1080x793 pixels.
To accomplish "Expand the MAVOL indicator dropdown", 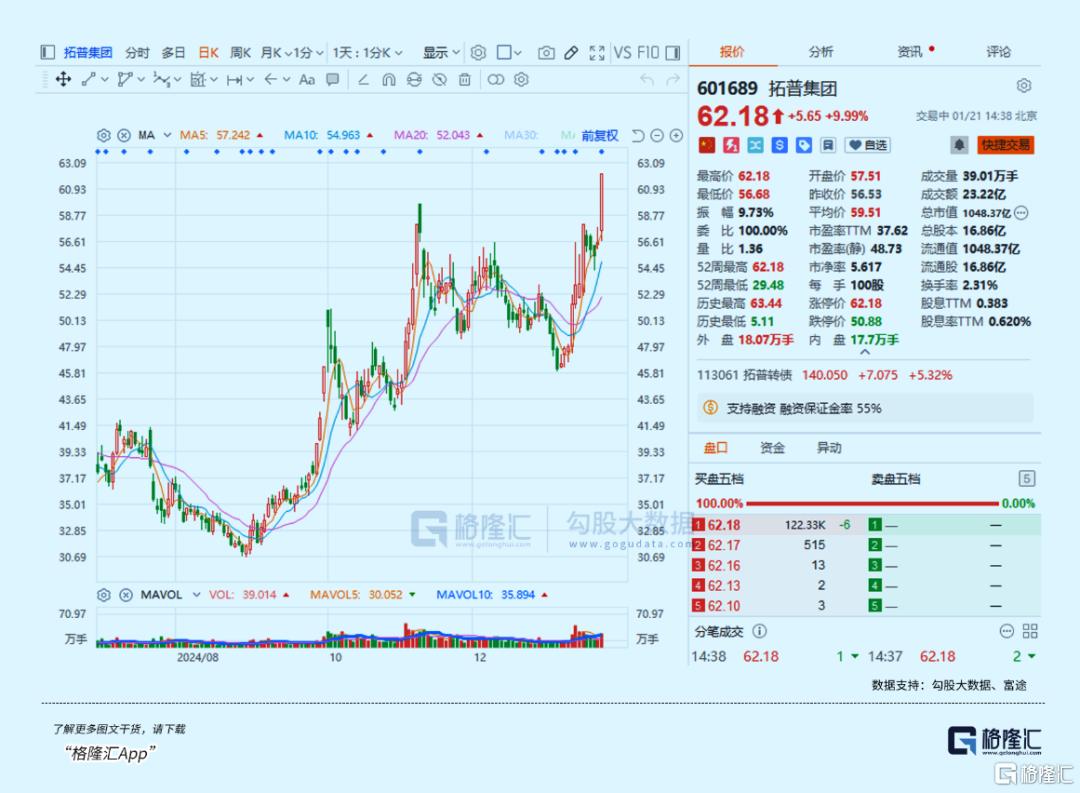I will pyautogui.click(x=196, y=595).
